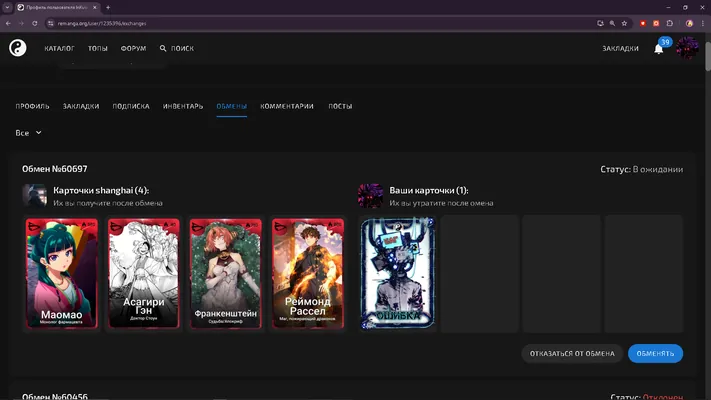Viewport: 711px width, 400px height.
Task: Open the browser tab list chevron
Action: pyautogui.click(x=7, y=7)
